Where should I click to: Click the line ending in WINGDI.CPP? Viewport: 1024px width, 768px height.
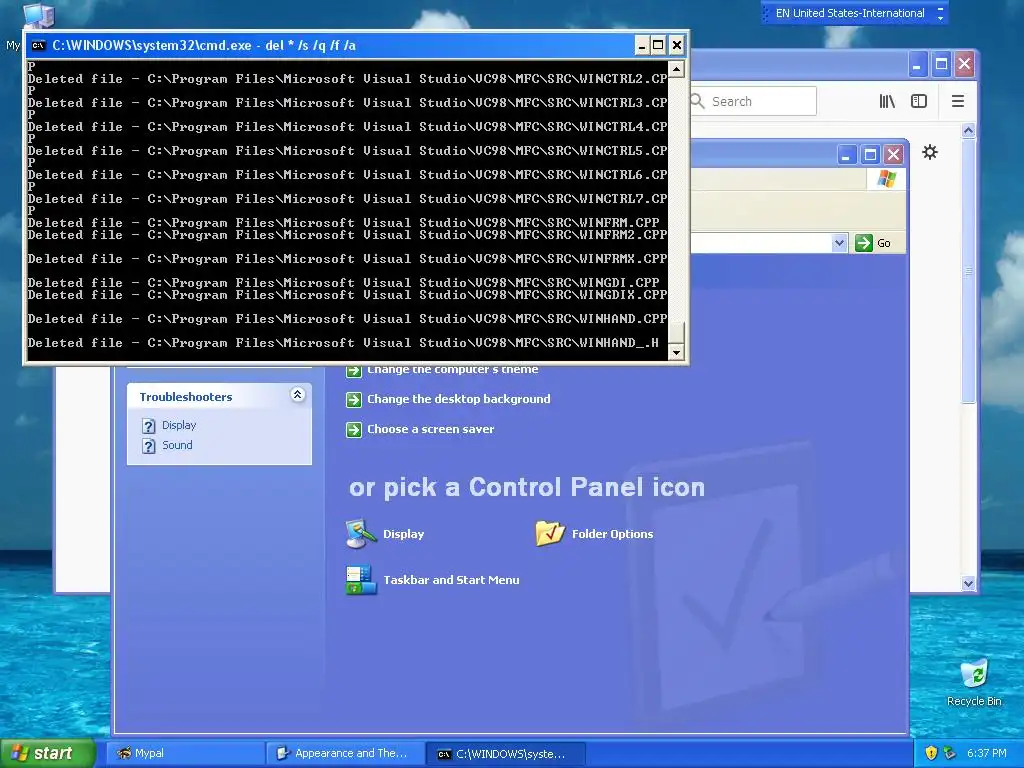coord(344,283)
